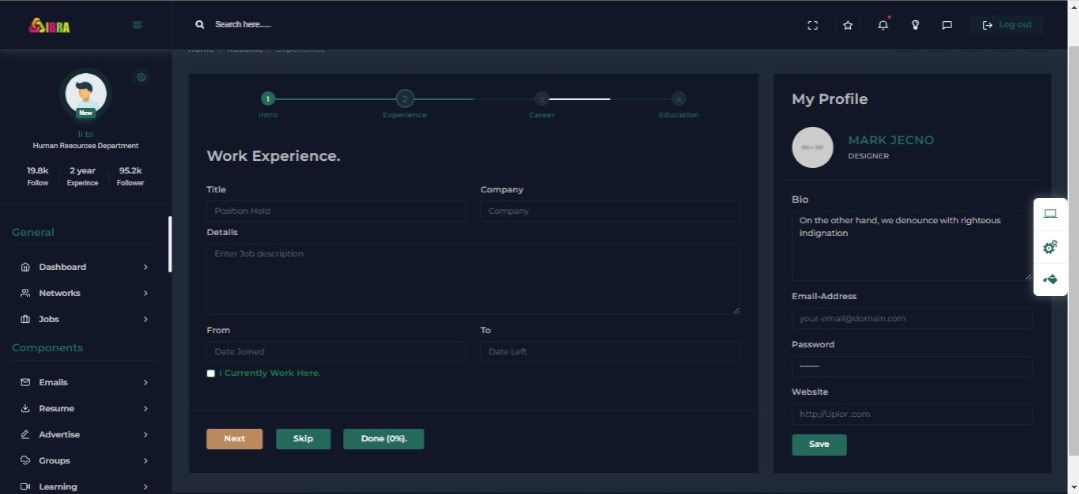Expand the Advertise menu chevron
1079x494 pixels.
coord(145,435)
